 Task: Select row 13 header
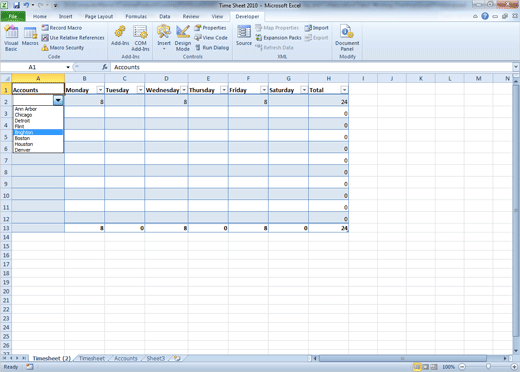tap(6, 228)
